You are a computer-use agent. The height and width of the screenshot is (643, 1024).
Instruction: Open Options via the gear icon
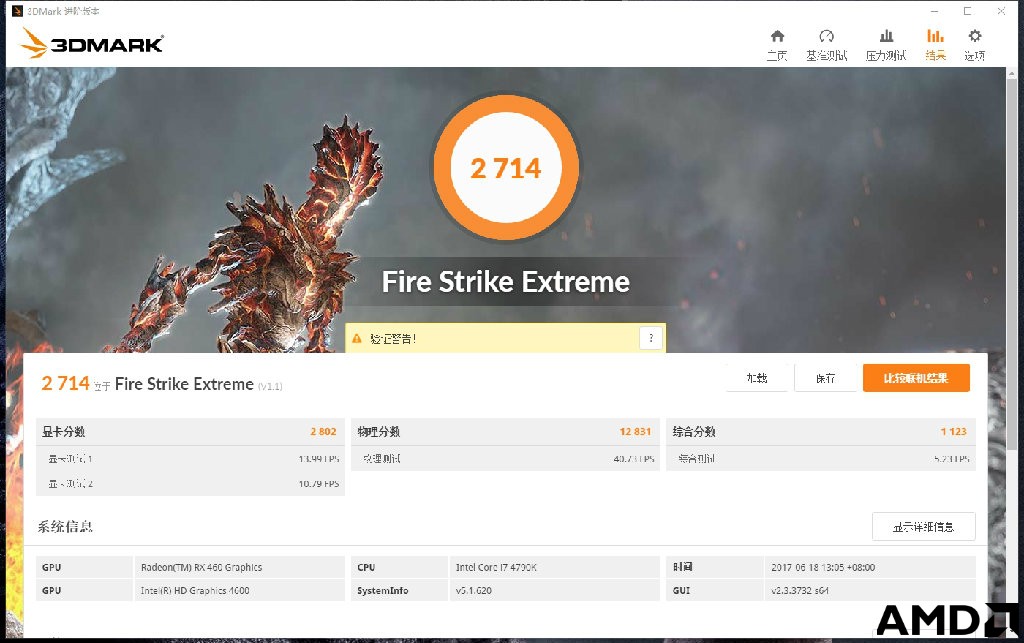[974, 37]
